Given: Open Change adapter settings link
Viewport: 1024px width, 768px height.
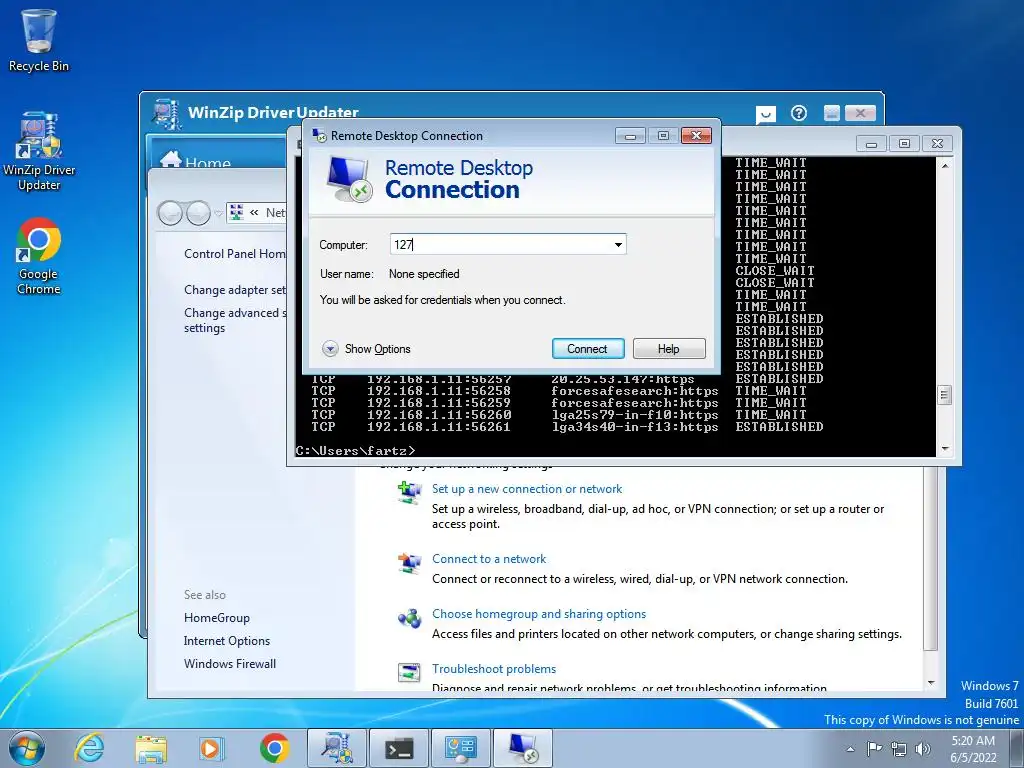Looking at the screenshot, I should coord(235,289).
